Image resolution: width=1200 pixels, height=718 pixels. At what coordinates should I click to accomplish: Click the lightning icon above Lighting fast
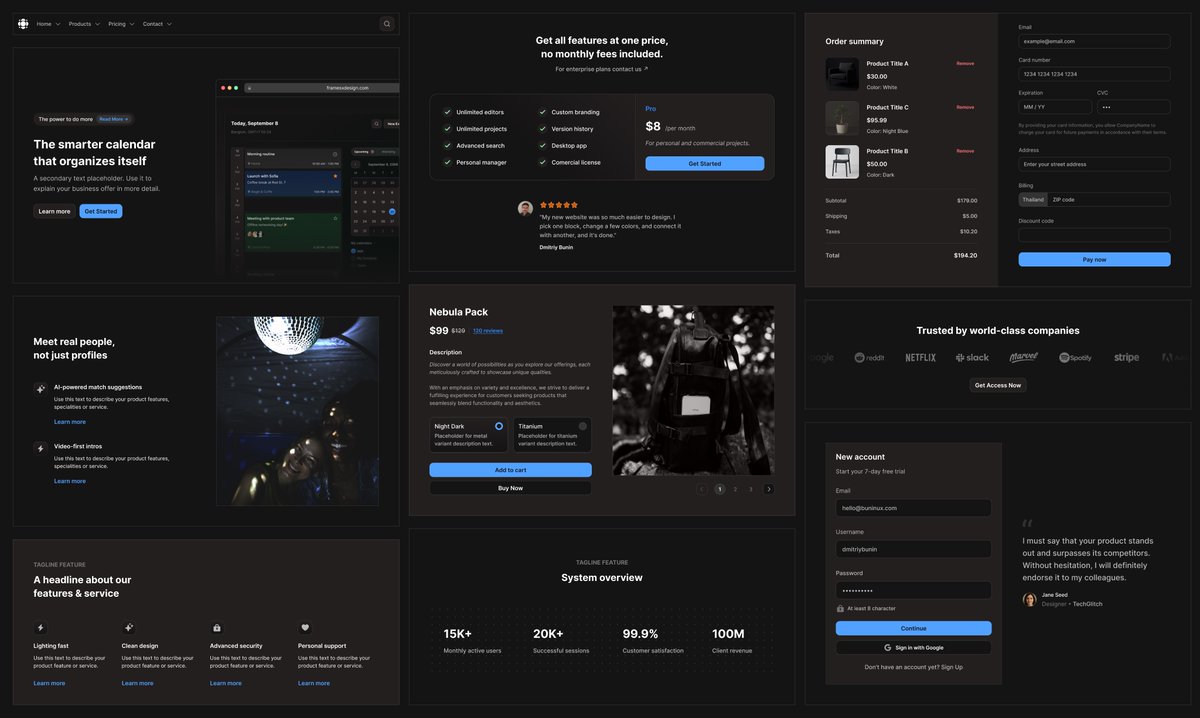pos(40,628)
